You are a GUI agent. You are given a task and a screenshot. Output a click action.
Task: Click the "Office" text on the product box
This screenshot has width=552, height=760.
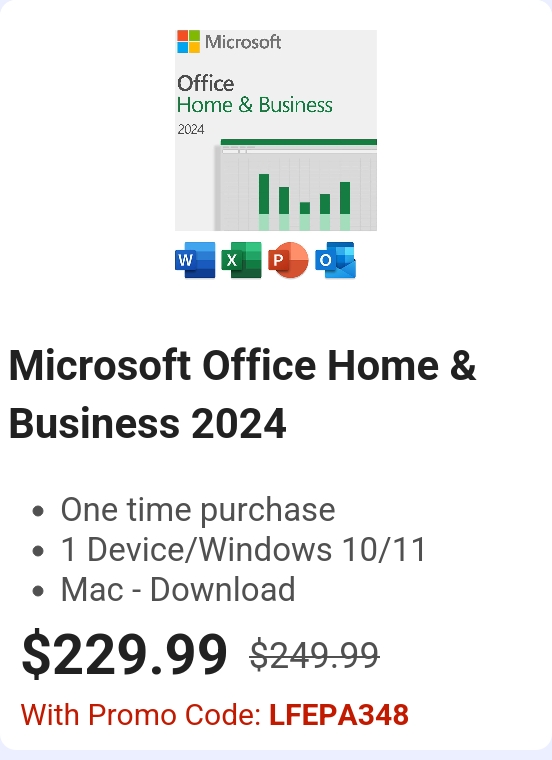coord(205,83)
